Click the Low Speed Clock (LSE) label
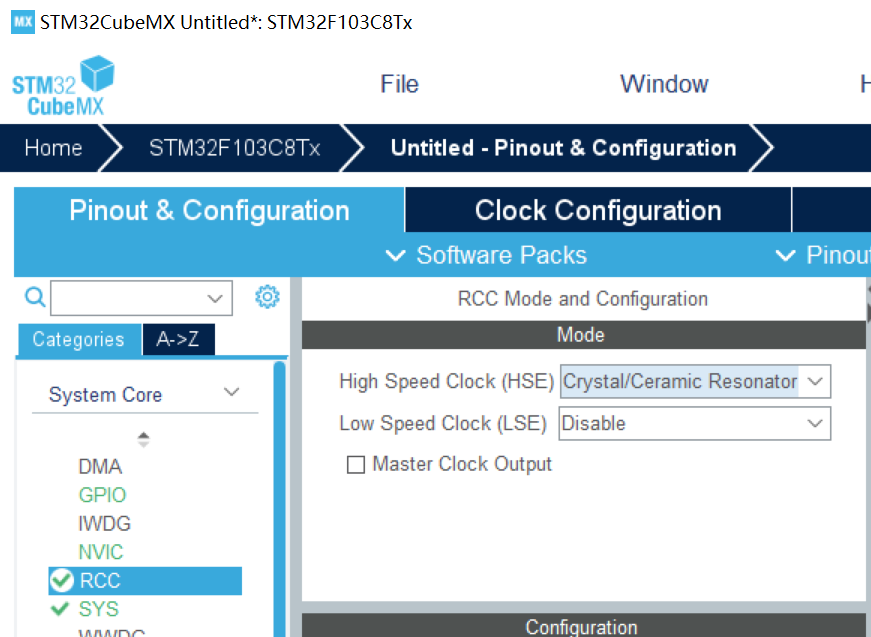This screenshot has width=871, height=637. [x=443, y=424]
